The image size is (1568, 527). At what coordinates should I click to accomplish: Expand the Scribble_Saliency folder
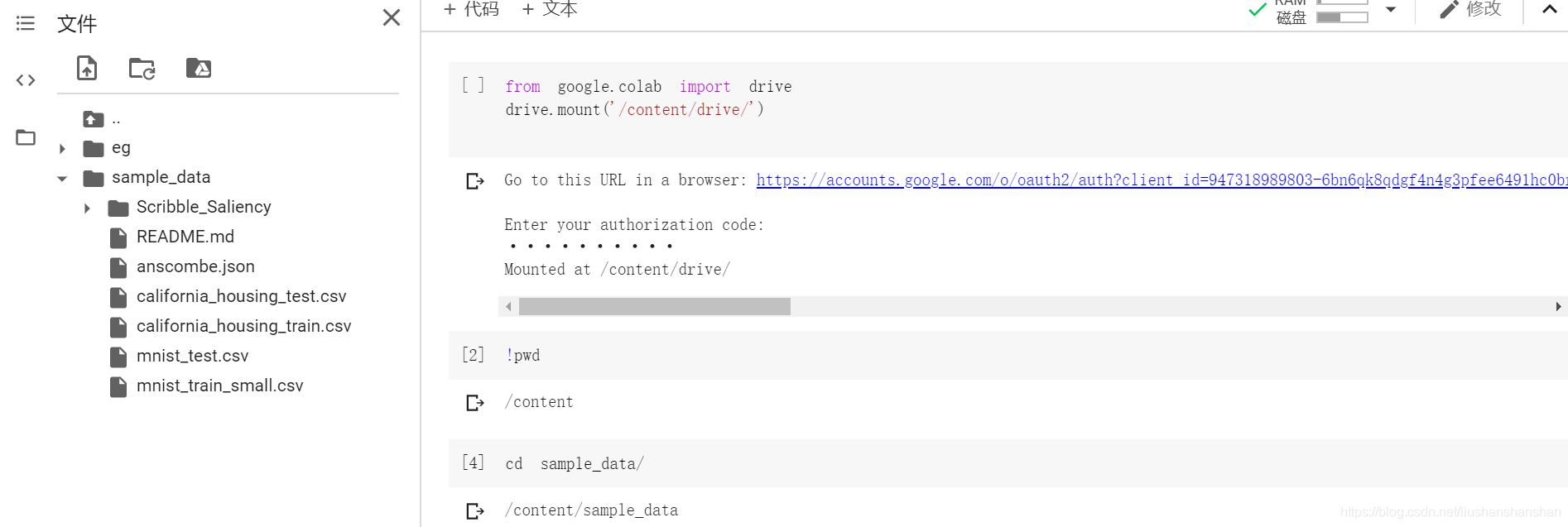(x=87, y=208)
